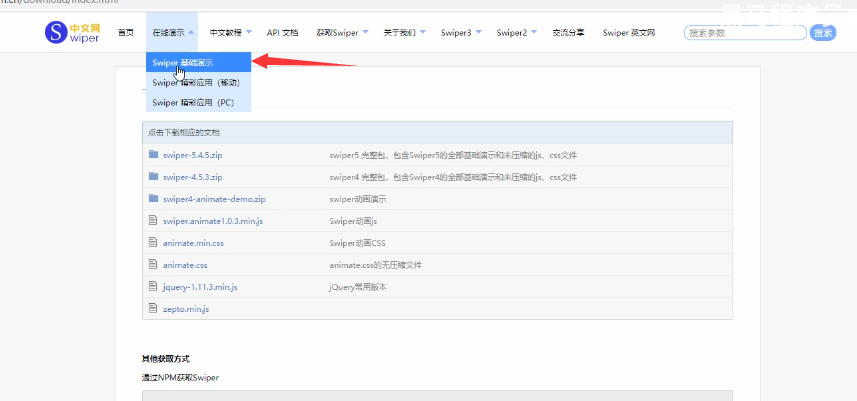
Task: Open animate.min.css link
Action: coord(193,243)
